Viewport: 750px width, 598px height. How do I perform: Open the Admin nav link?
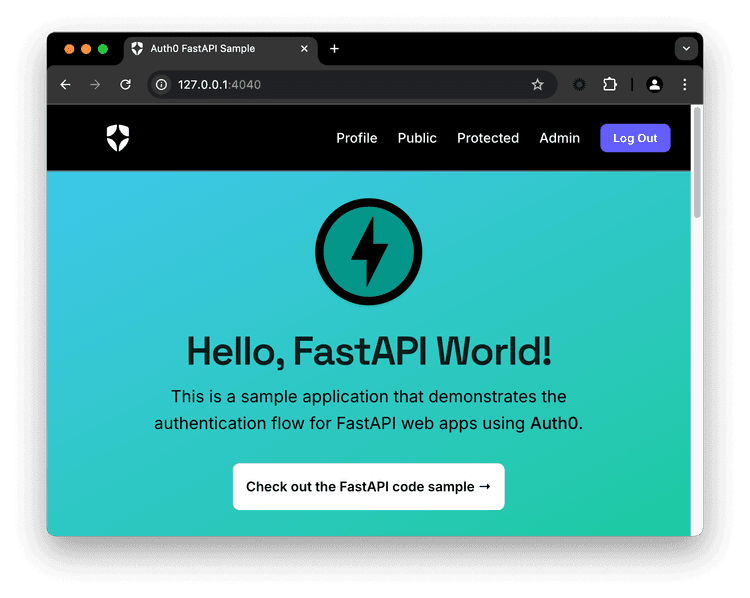(560, 138)
